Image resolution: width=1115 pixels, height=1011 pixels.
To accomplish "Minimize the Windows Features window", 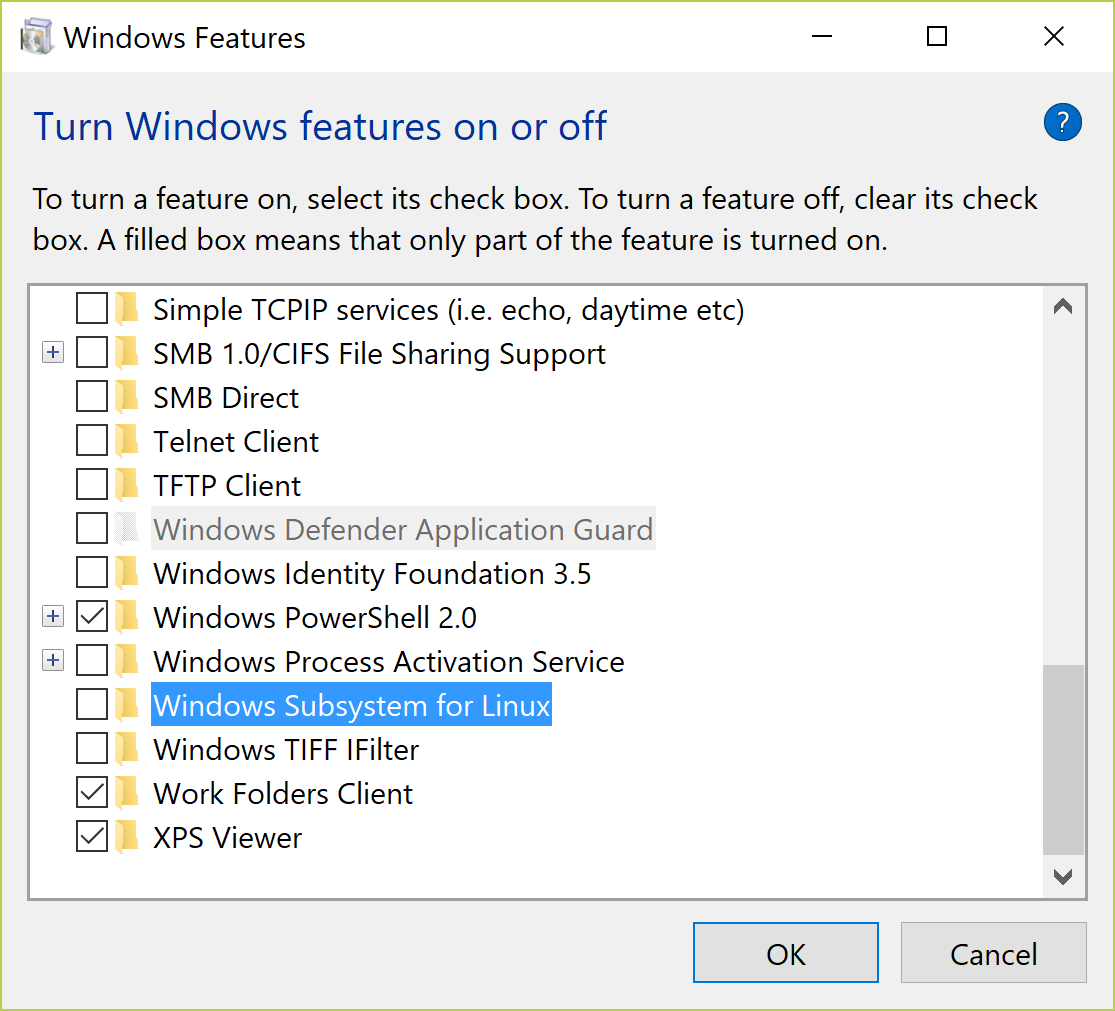I will coord(822,36).
